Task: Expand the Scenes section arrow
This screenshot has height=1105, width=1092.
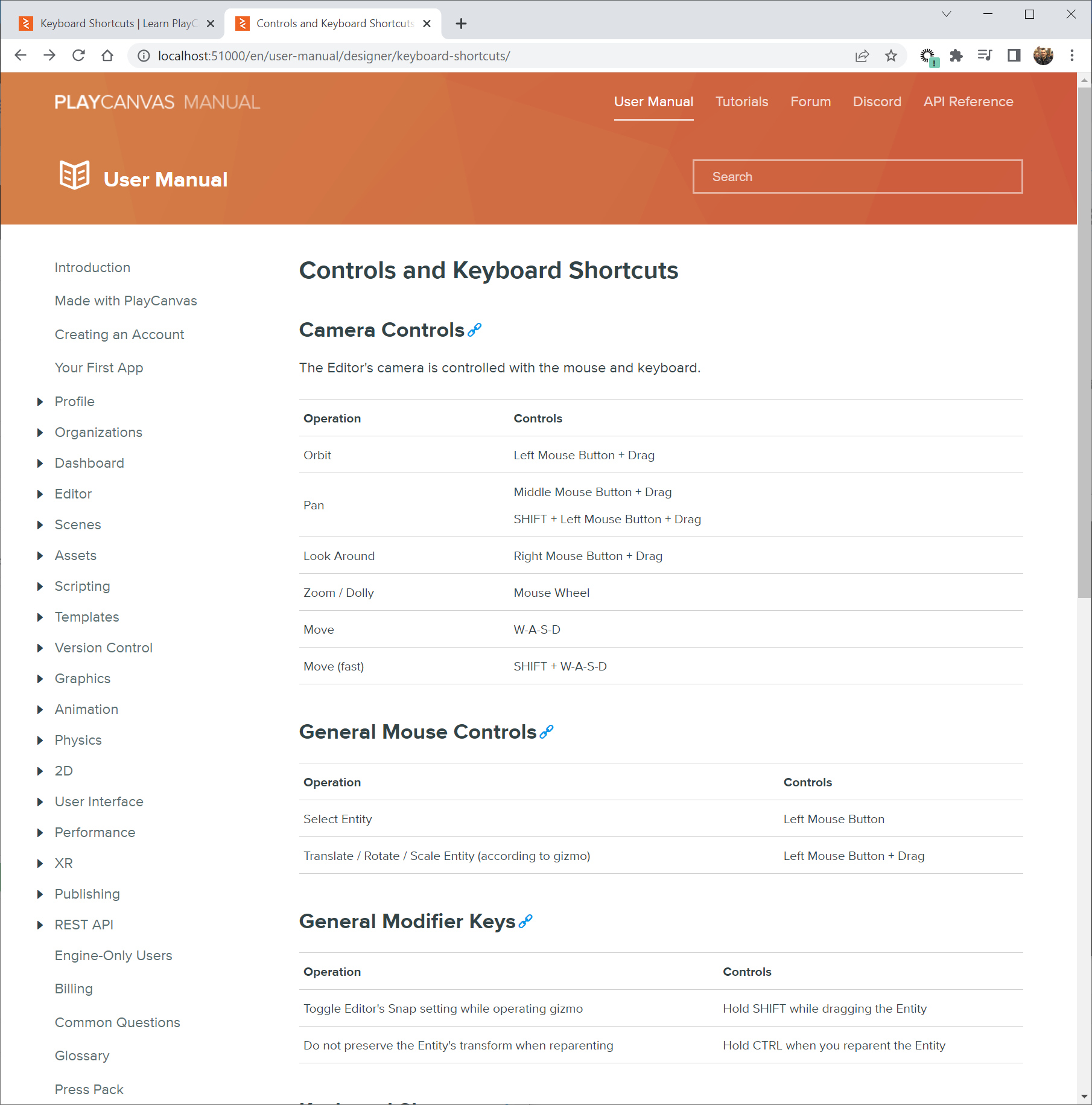Action: tap(40, 524)
